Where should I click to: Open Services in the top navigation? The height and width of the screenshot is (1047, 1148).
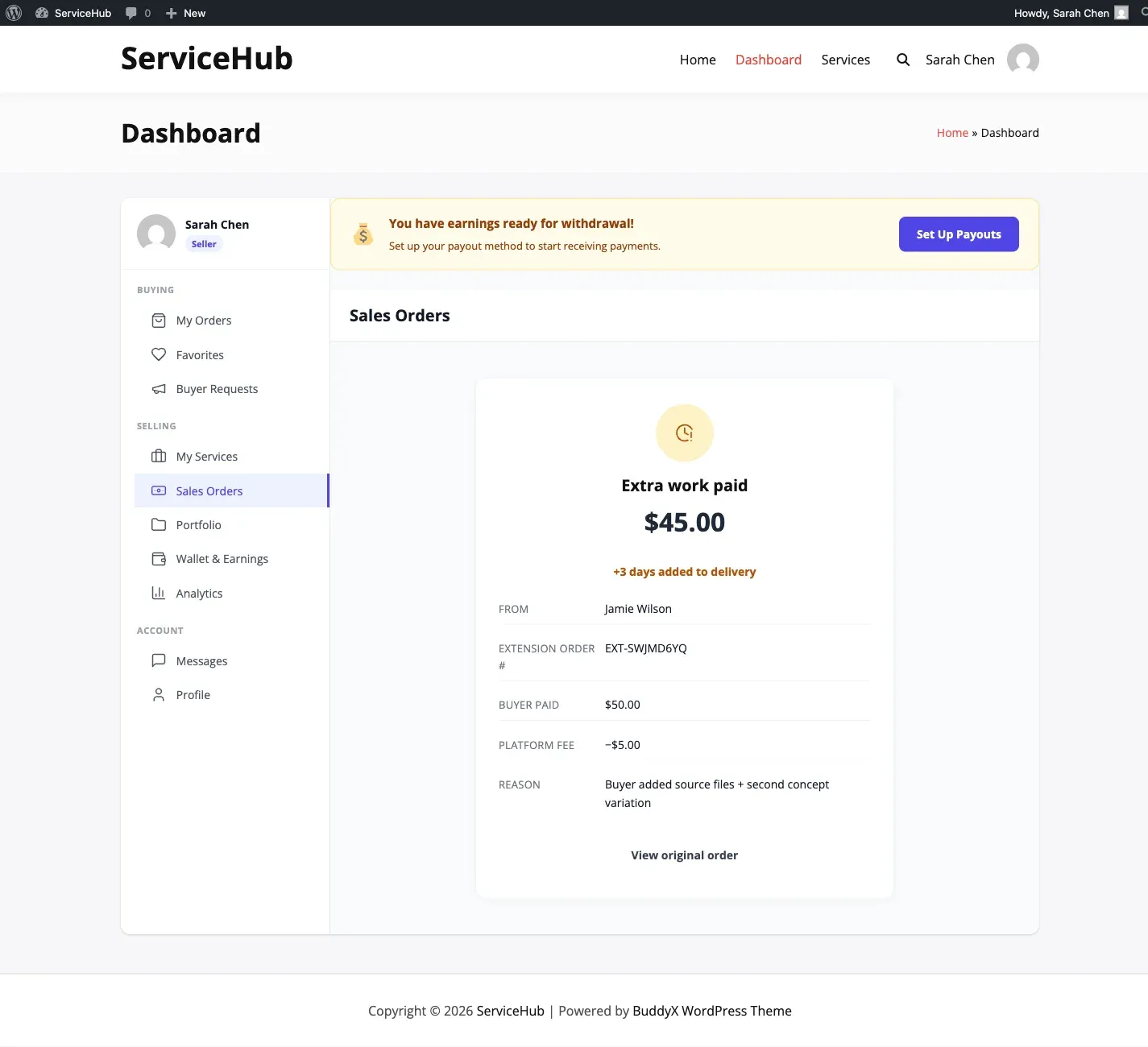(846, 60)
